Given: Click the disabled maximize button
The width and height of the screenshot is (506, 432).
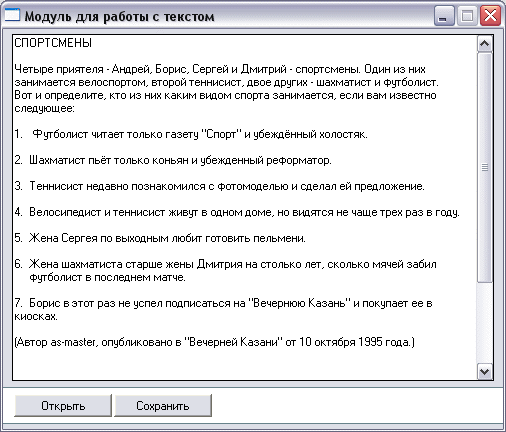Looking at the screenshot, I should (x=467, y=16).
